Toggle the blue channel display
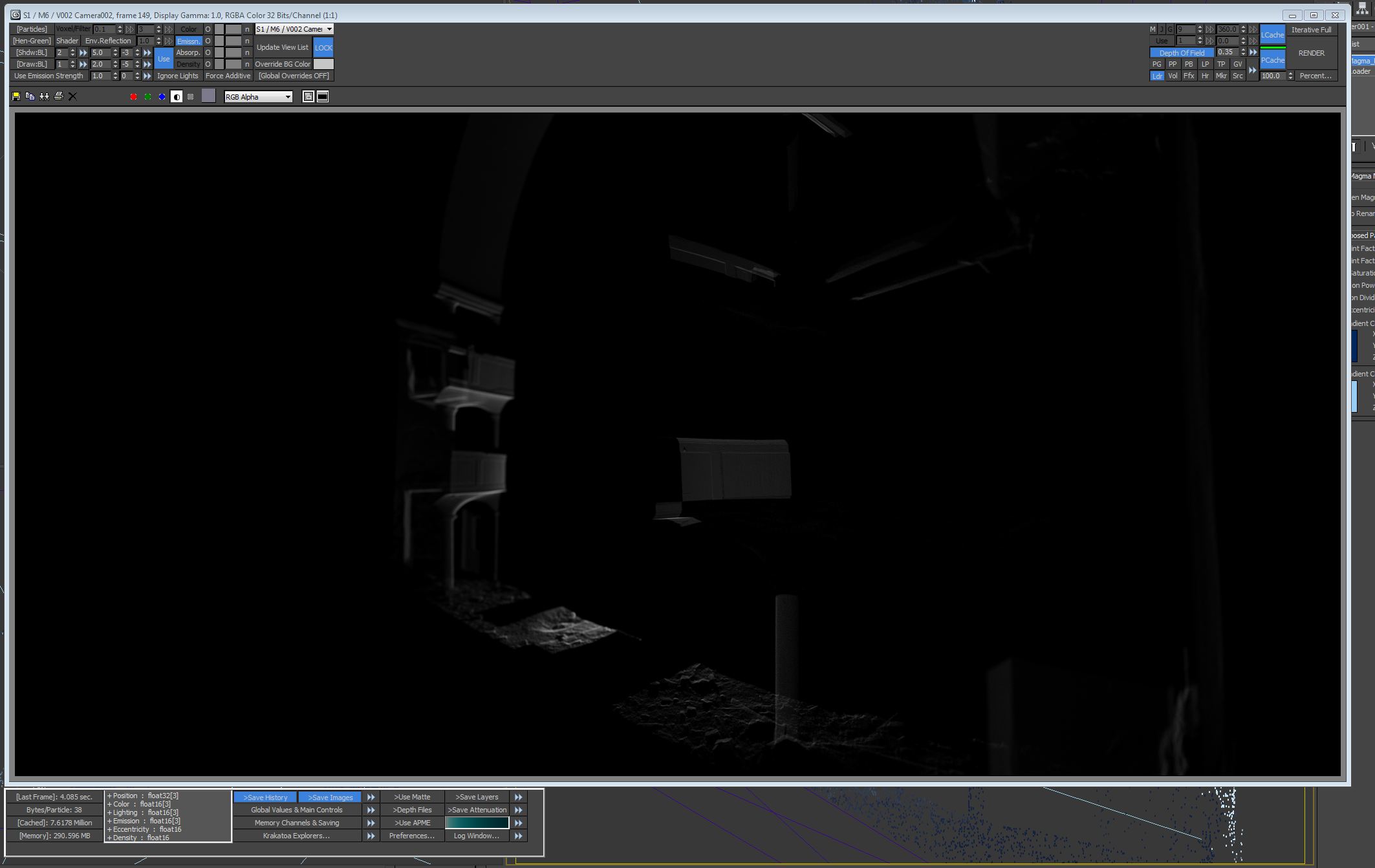 (162, 97)
